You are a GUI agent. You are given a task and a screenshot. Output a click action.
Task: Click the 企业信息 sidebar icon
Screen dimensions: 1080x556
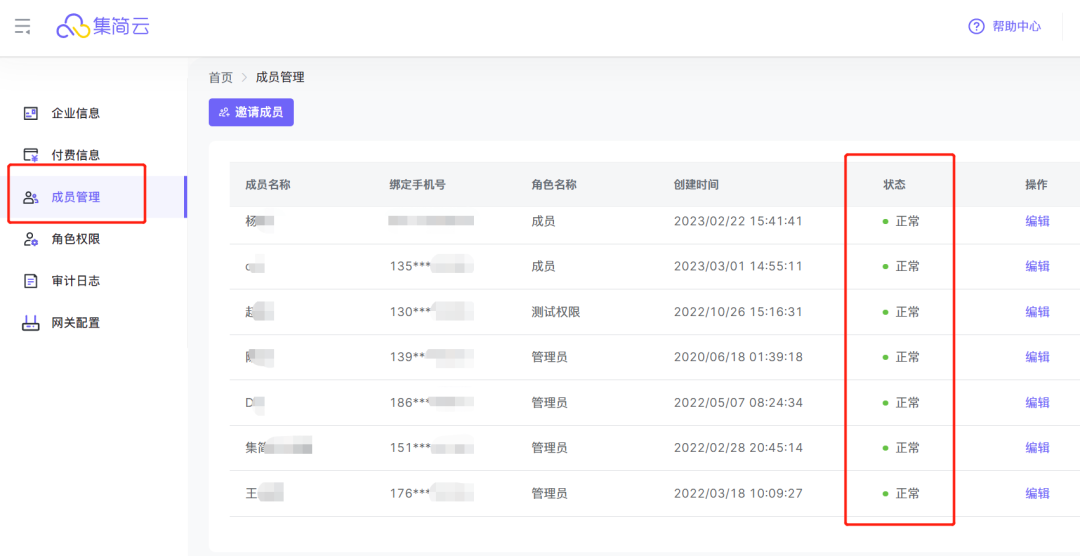[x=31, y=114]
